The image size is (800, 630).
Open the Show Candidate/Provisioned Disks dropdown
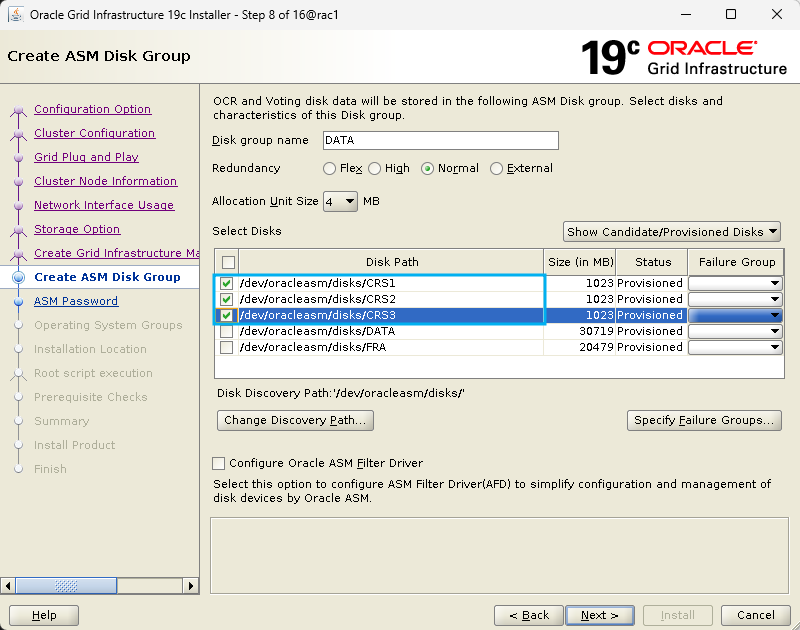672,232
